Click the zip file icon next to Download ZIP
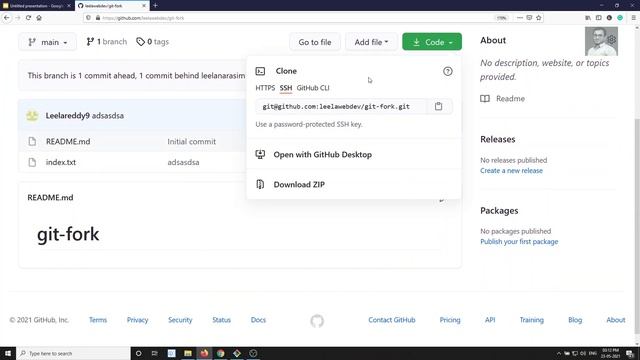The width and height of the screenshot is (640, 360). [260, 184]
